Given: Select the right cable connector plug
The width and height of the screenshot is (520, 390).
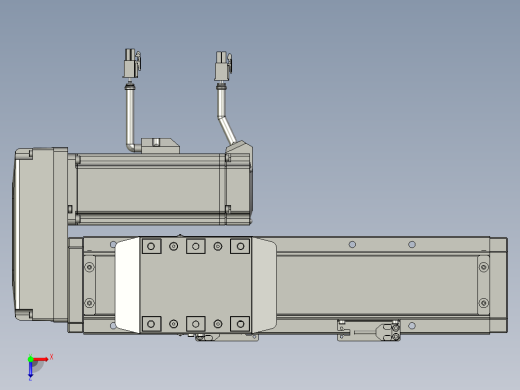Looking at the screenshot, I should click(x=223, y=66).
